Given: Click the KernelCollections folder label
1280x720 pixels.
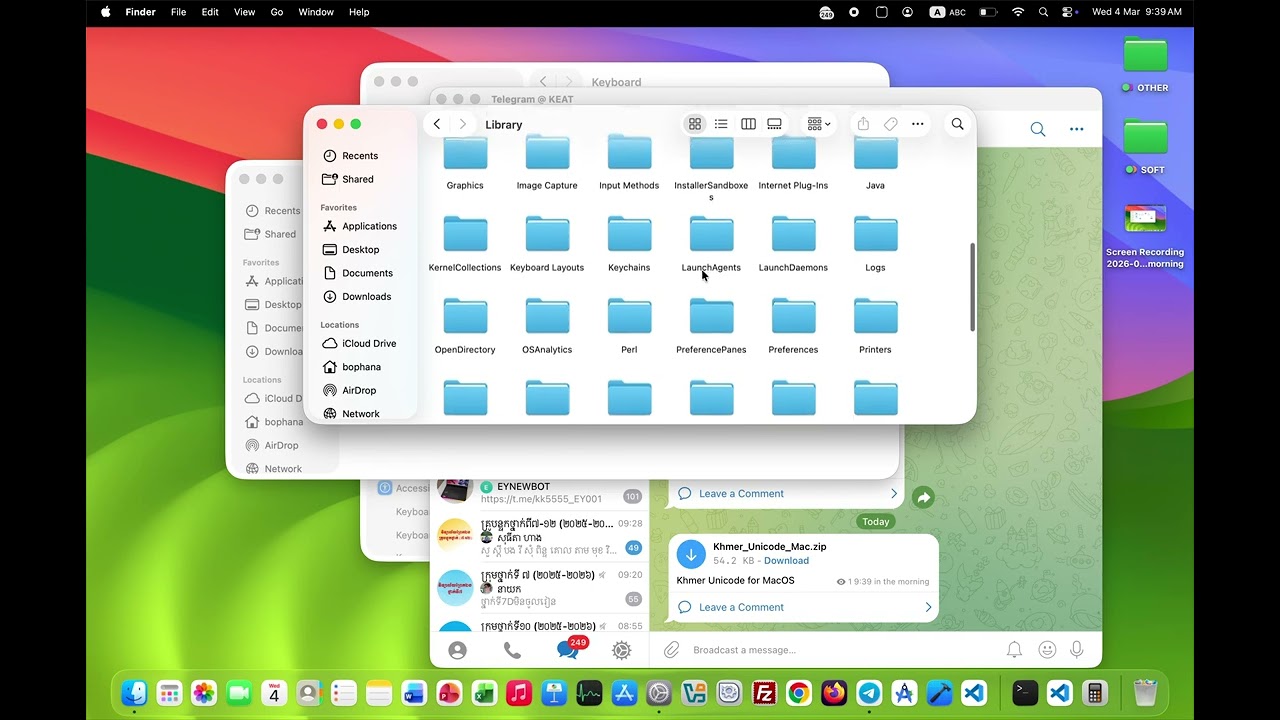Looking at the screenshot, I should click(465, 268).
